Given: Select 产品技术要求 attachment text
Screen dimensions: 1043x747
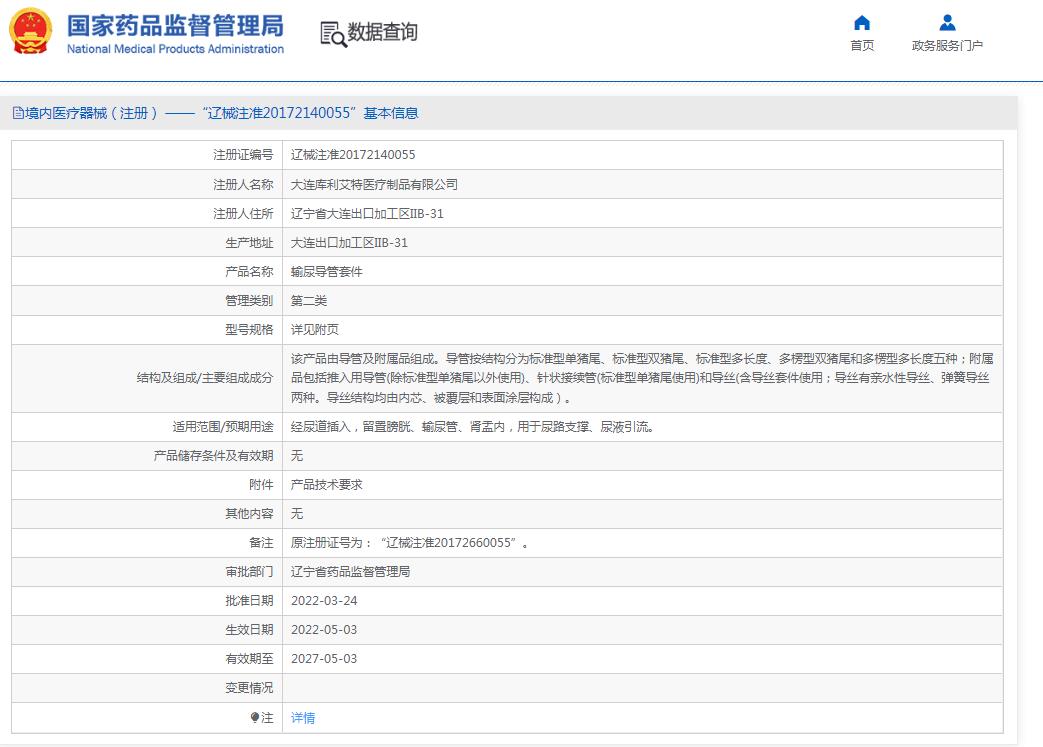Looking at the screenshot, I should point(326,484).
